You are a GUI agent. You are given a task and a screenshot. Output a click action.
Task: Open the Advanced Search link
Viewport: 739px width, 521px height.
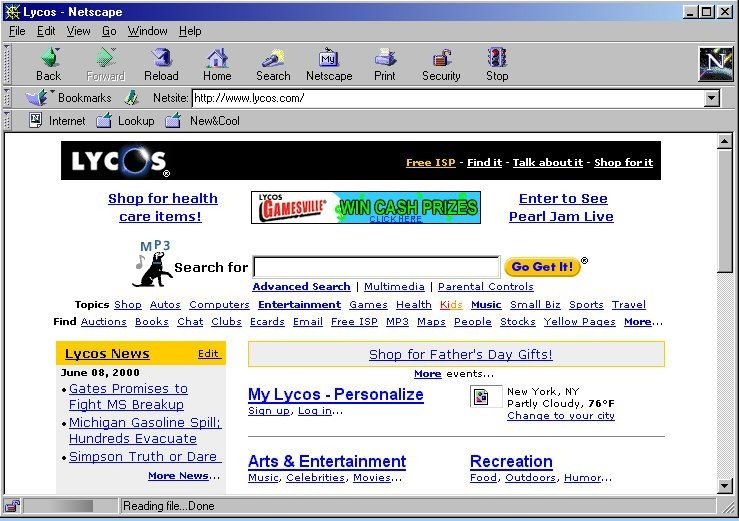tap(301, 287)
